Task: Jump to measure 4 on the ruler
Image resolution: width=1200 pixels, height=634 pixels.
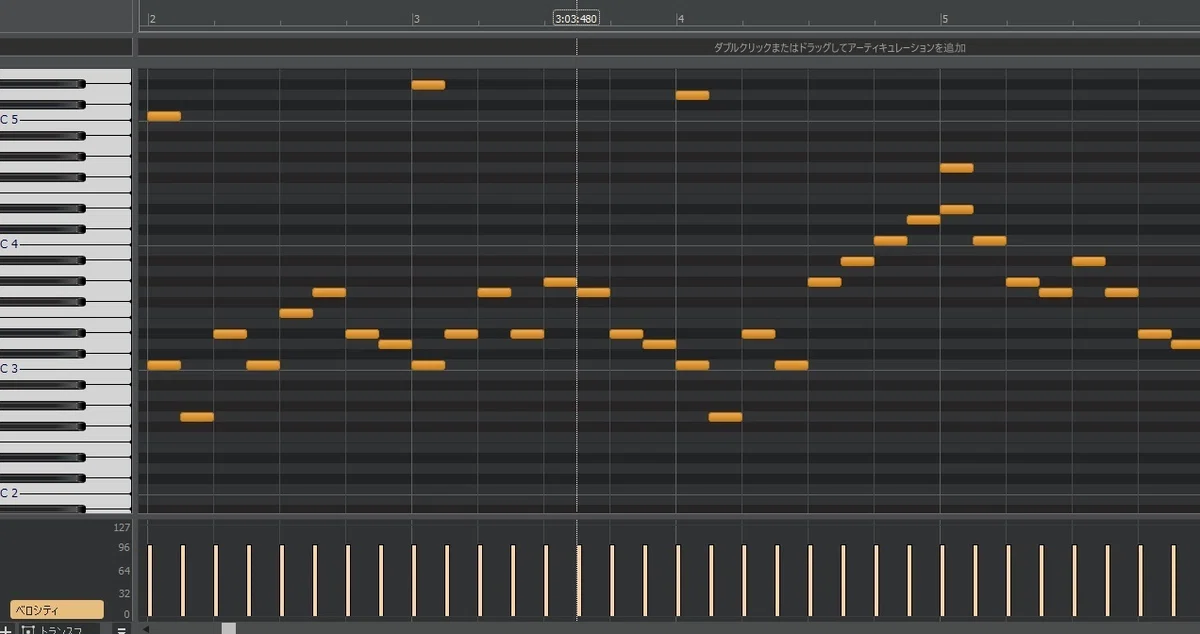Action: pos(680,19)
